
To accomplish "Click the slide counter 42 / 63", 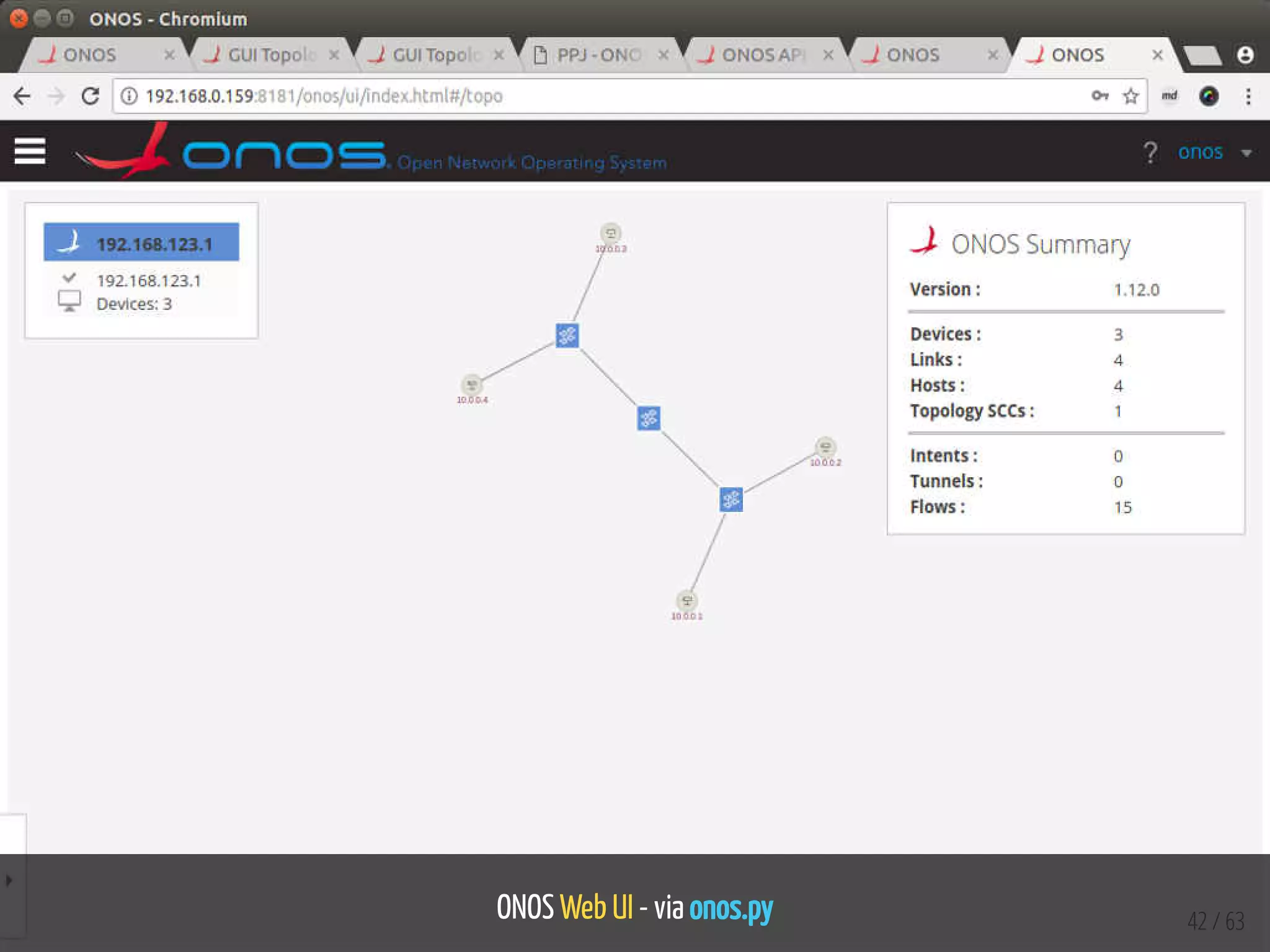I will 1216,921.
